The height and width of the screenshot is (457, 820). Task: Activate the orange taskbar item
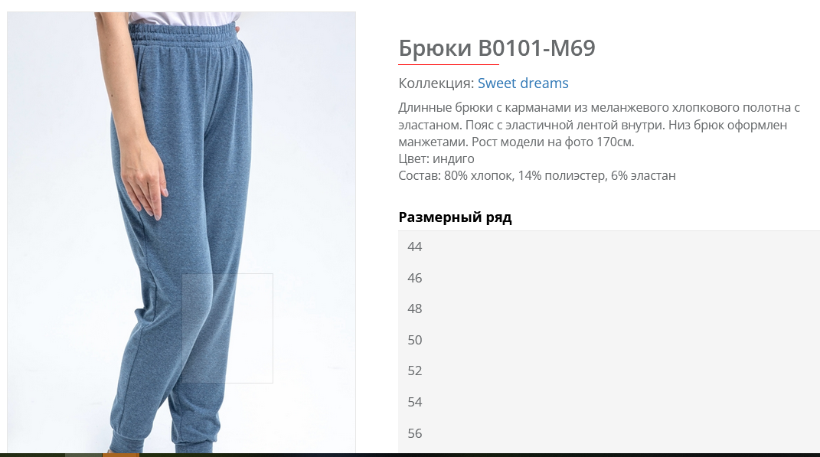[x=121, y=455]
